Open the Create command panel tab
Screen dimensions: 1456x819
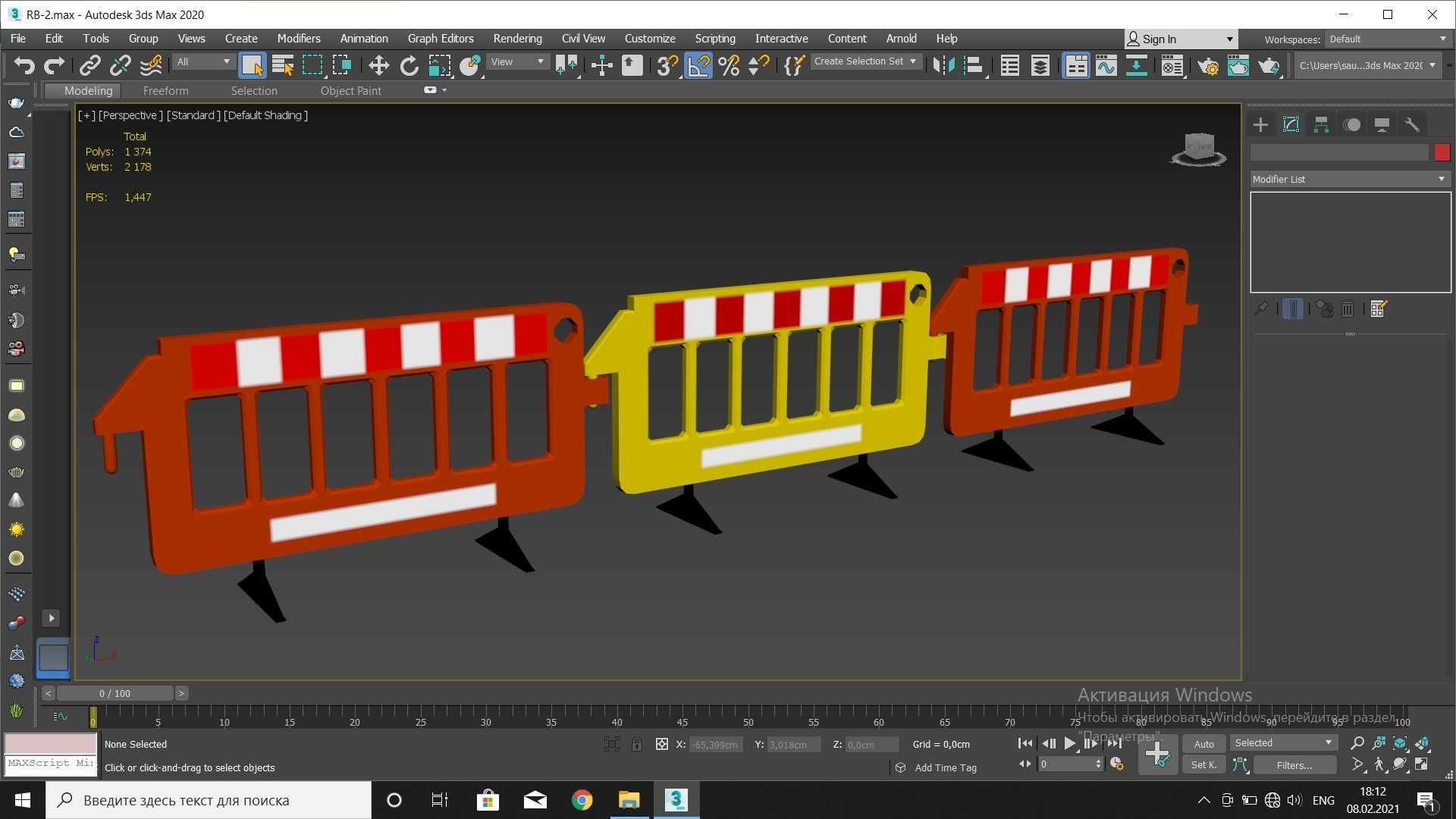click(1260, 124)
